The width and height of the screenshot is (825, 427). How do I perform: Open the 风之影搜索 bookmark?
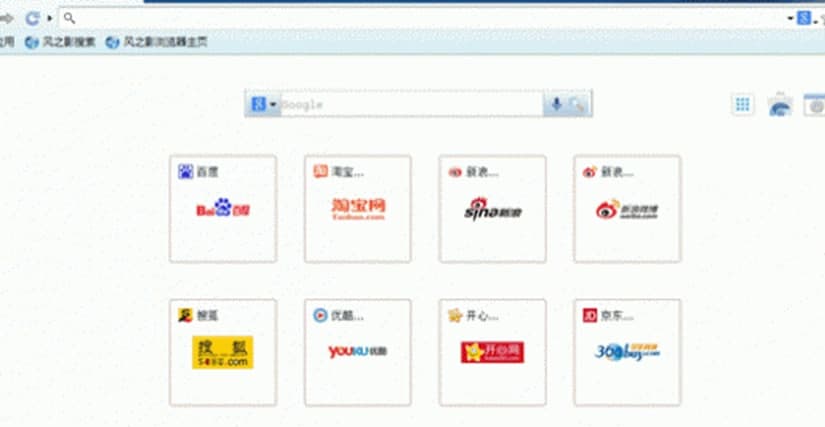point(60,42)
